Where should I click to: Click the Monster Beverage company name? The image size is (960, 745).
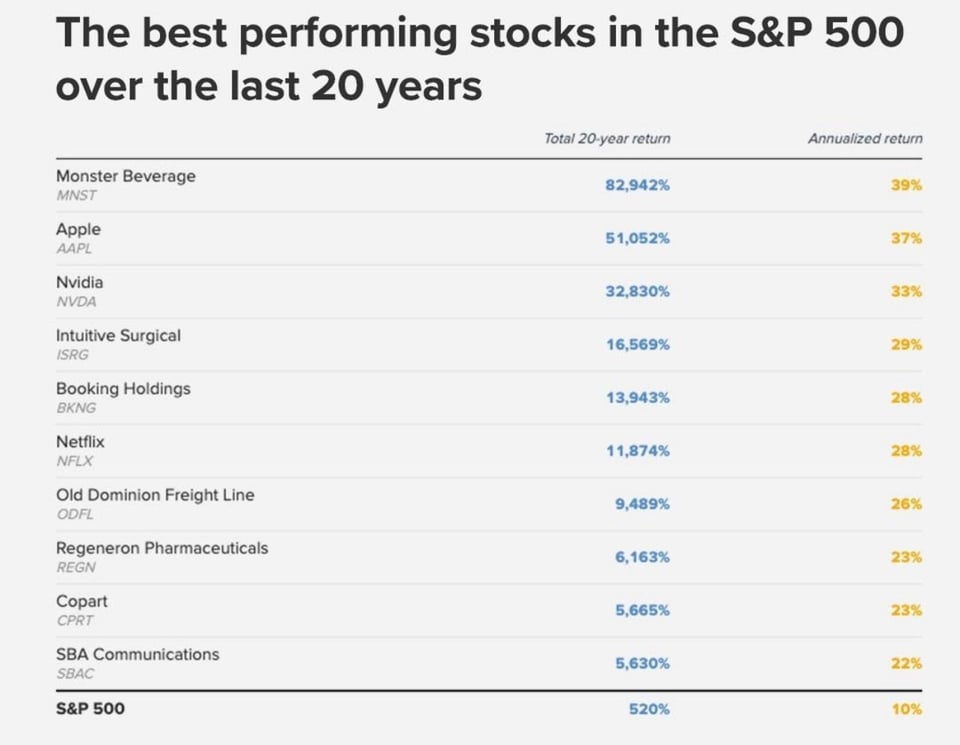126,176
